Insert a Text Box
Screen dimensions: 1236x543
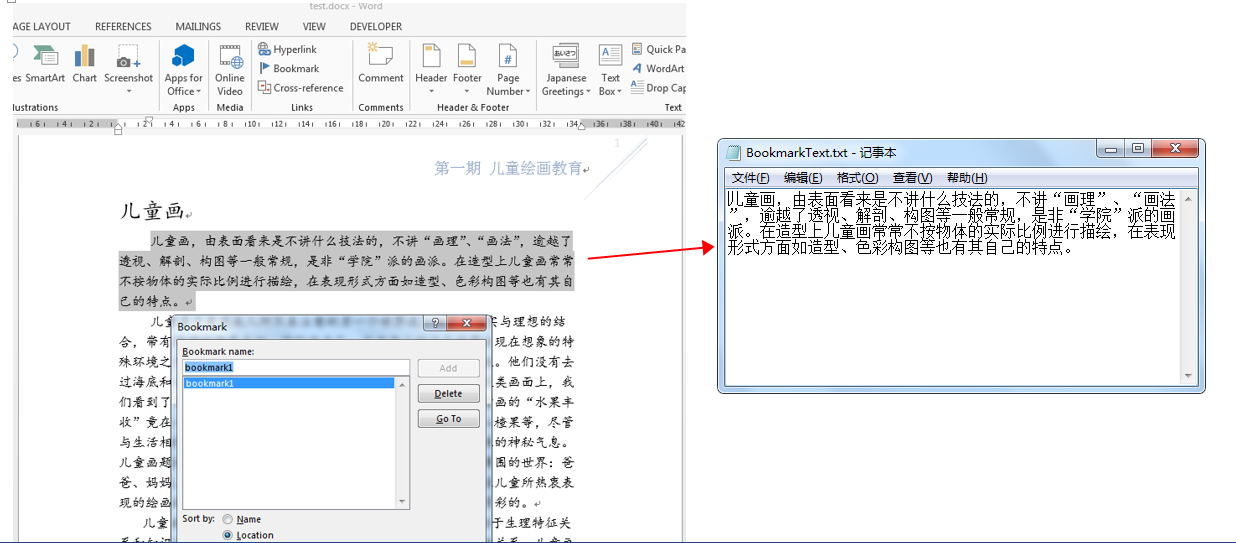tap(610, 70)
